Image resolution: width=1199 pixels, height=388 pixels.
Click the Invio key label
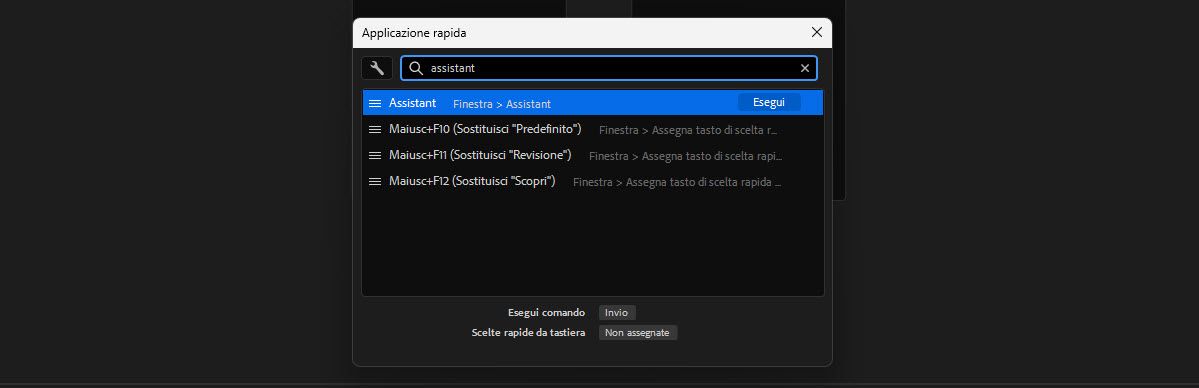[617, 312]
